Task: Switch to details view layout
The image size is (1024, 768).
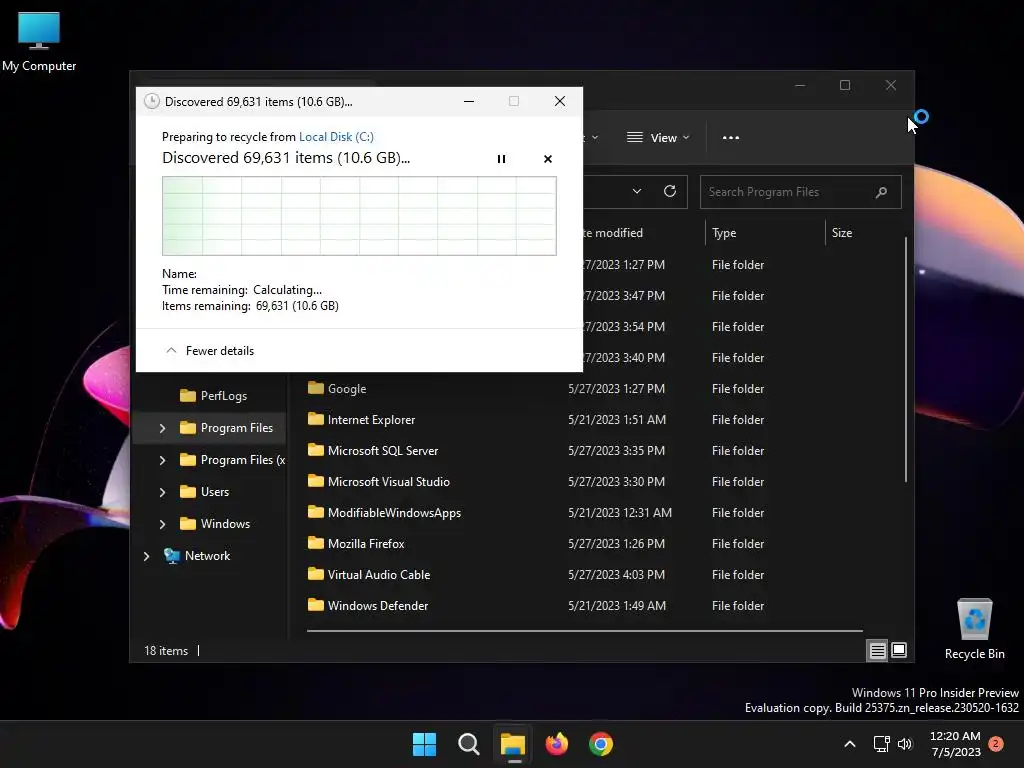Action: (x=877, y=650)
